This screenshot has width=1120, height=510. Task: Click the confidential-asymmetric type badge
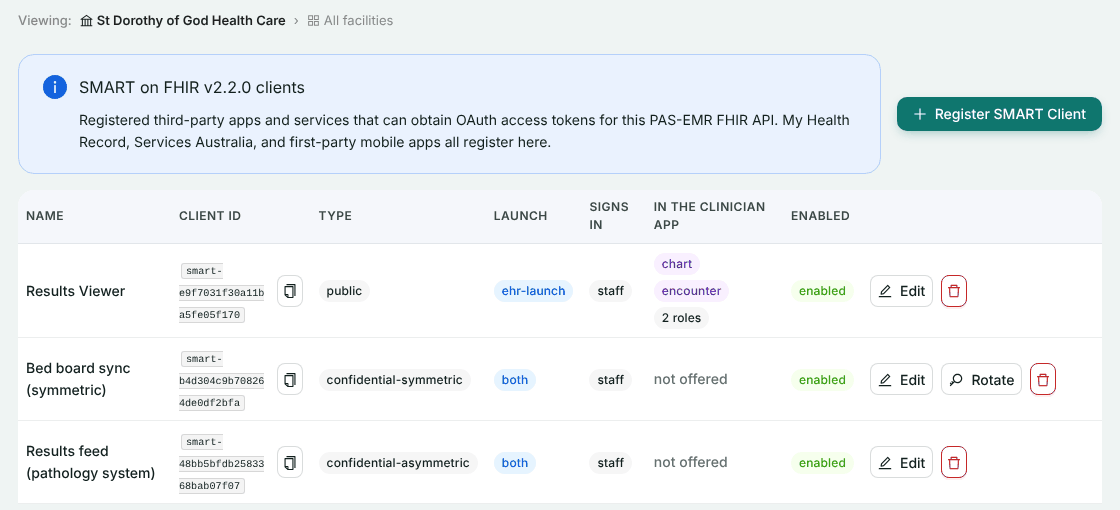coord(398,462)
